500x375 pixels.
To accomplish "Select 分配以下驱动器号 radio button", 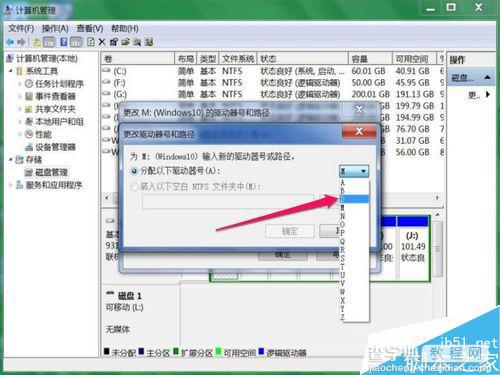I will [x=134, y=171].
